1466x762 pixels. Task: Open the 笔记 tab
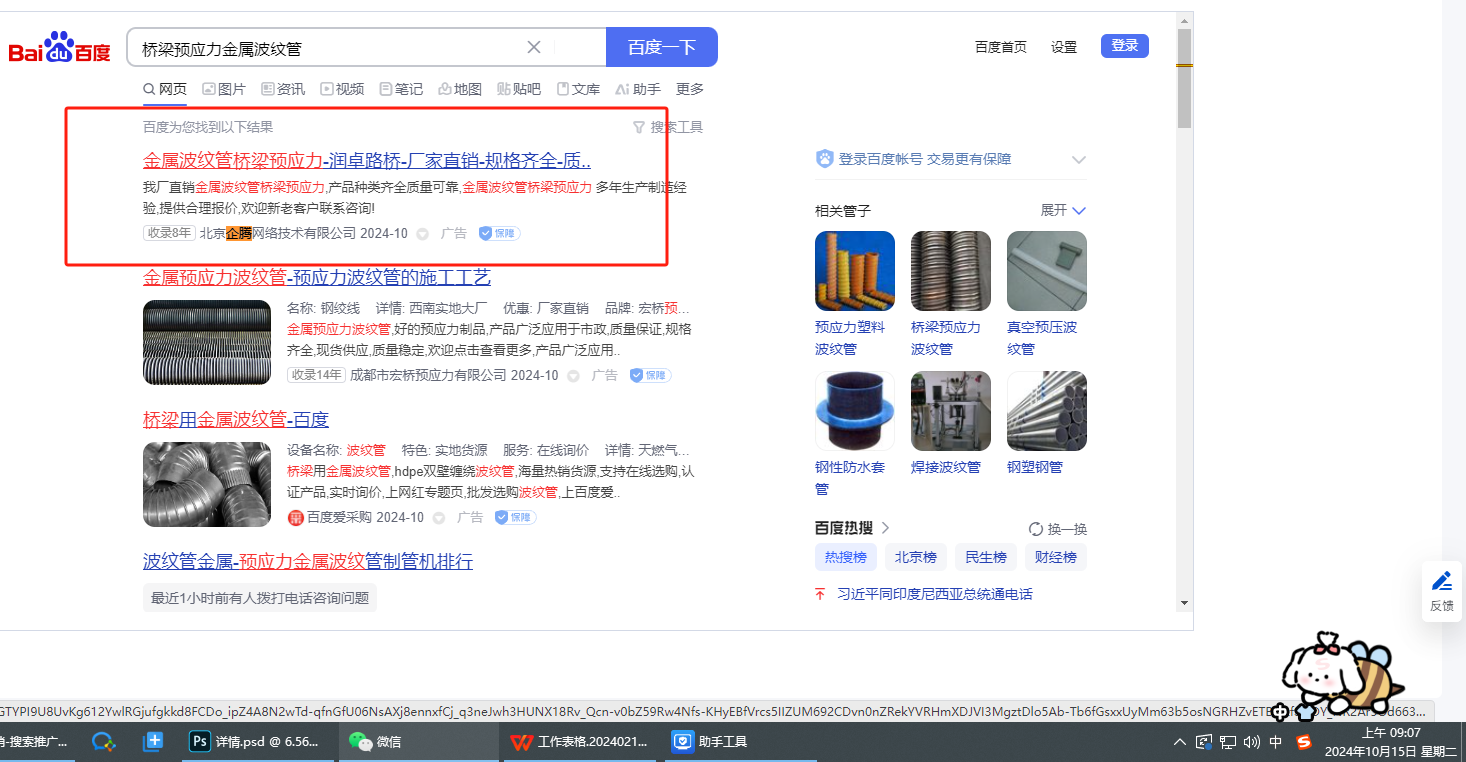click(401, 89)
